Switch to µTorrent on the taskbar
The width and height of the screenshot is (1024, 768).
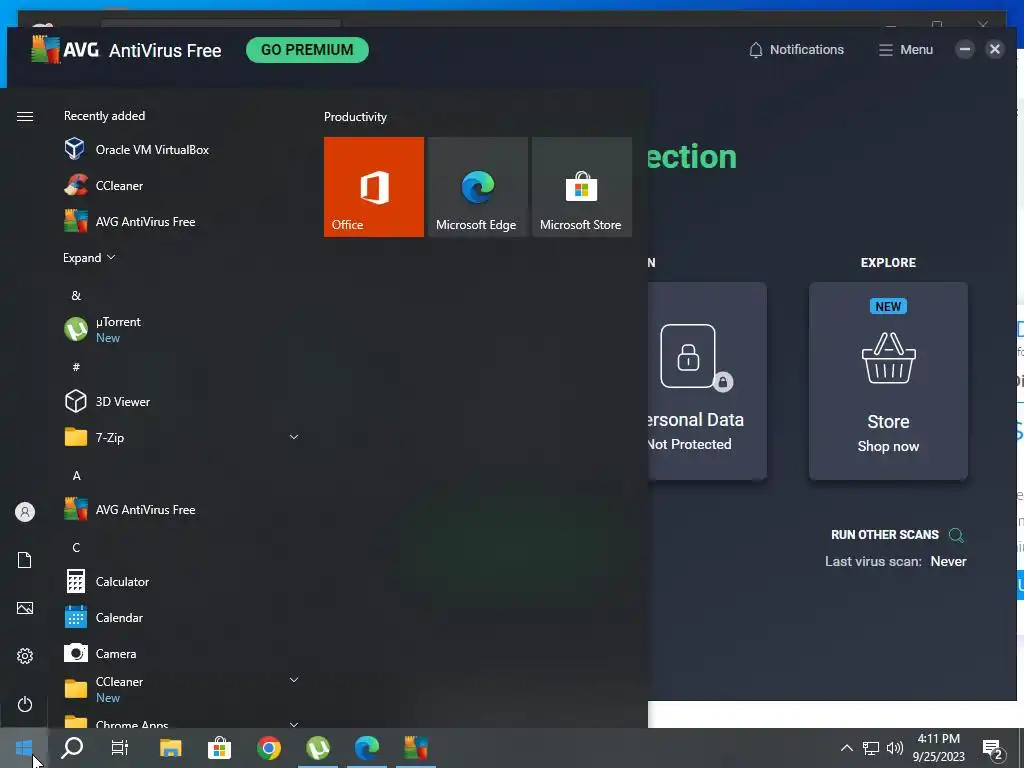pos(318,748)
